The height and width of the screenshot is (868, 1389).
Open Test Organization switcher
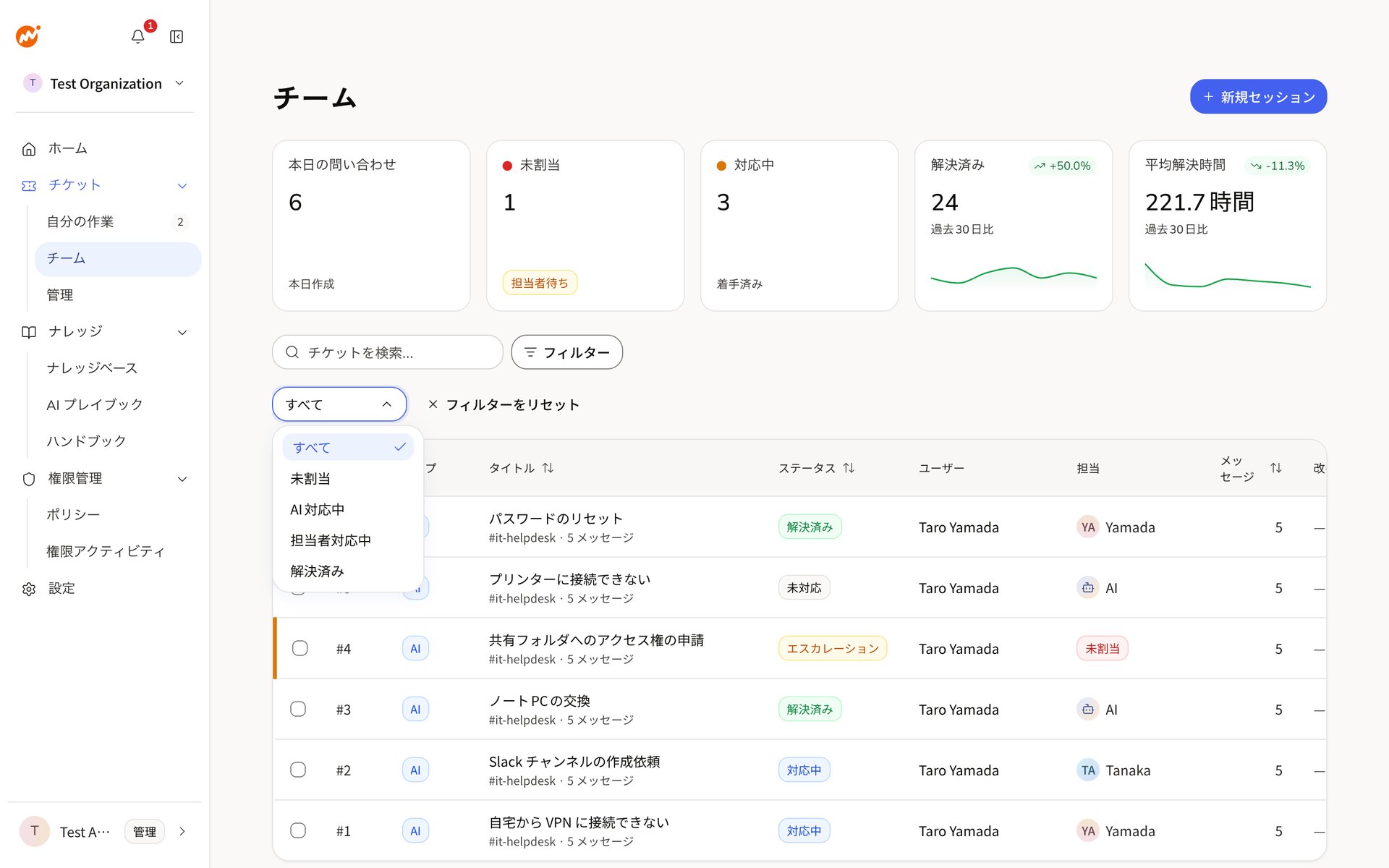(105, 83)
